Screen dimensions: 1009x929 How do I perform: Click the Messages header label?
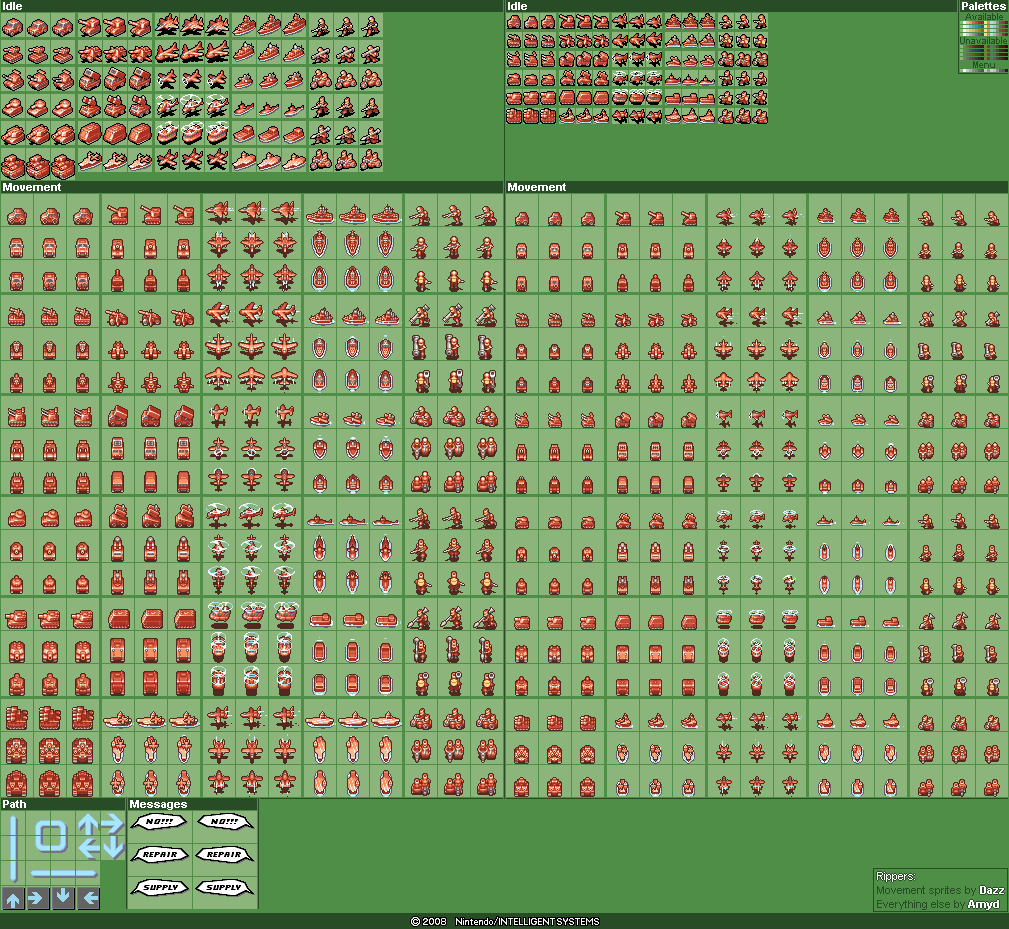[158, 804]
